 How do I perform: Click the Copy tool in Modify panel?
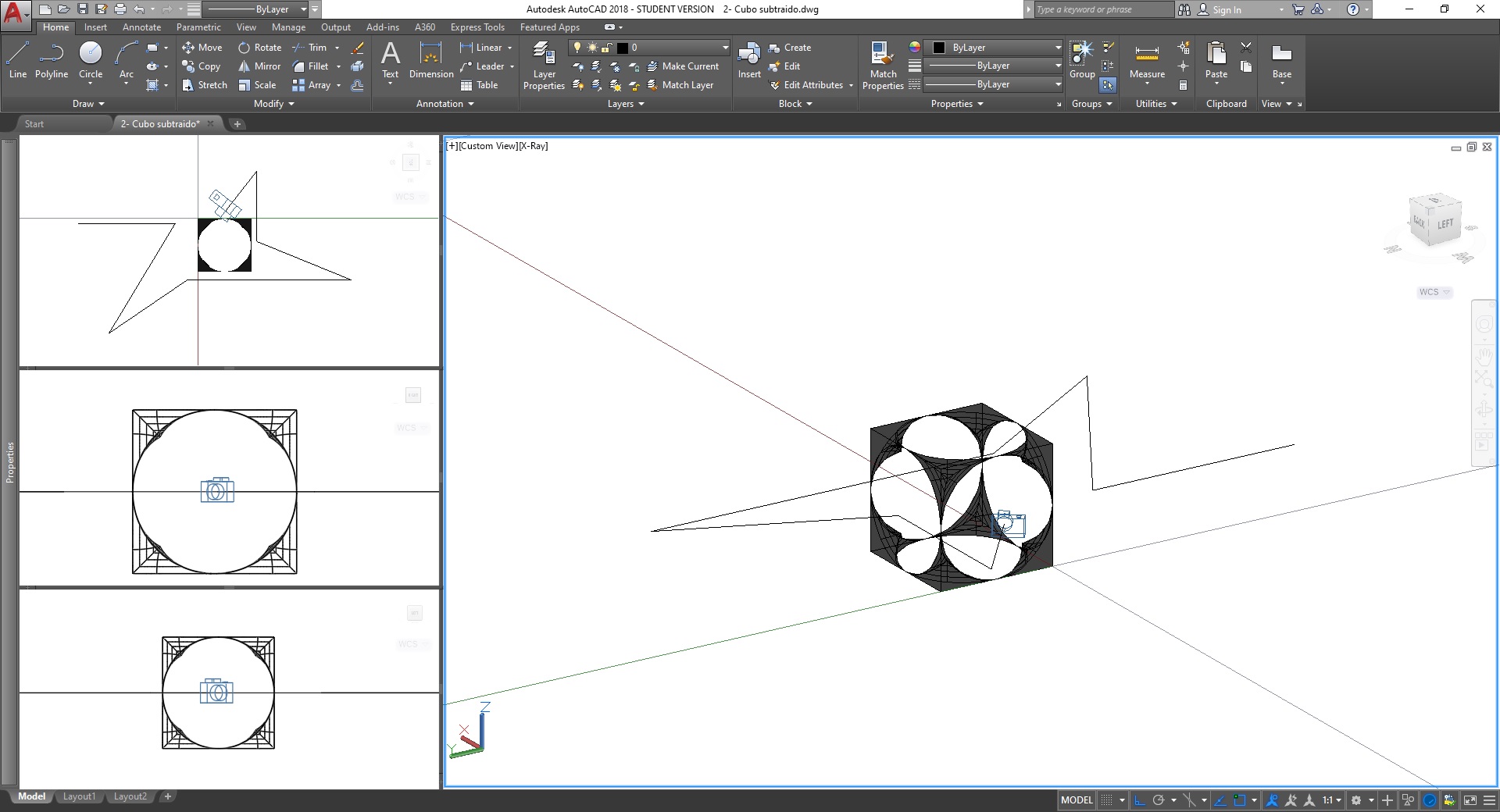pyautogui.click(x=202, y=66)
